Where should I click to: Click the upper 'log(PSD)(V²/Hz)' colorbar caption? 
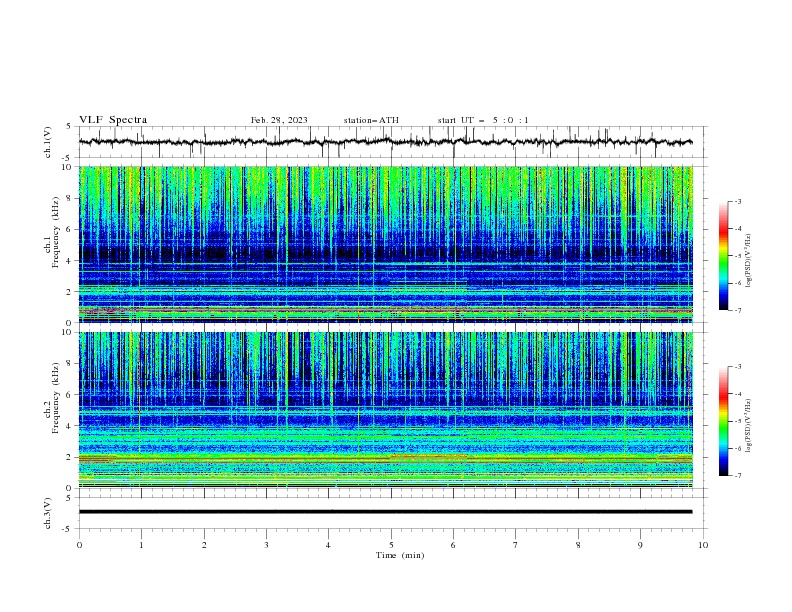coord(748,261)
